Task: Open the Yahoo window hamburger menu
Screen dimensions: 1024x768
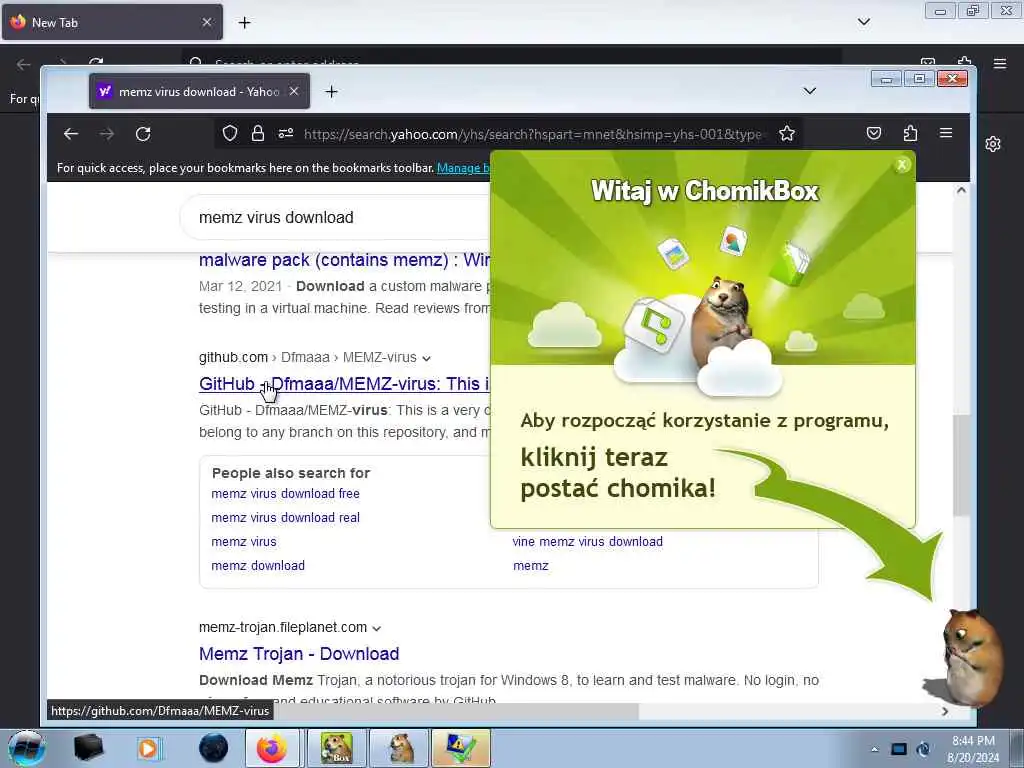Action: coord(946,133)
